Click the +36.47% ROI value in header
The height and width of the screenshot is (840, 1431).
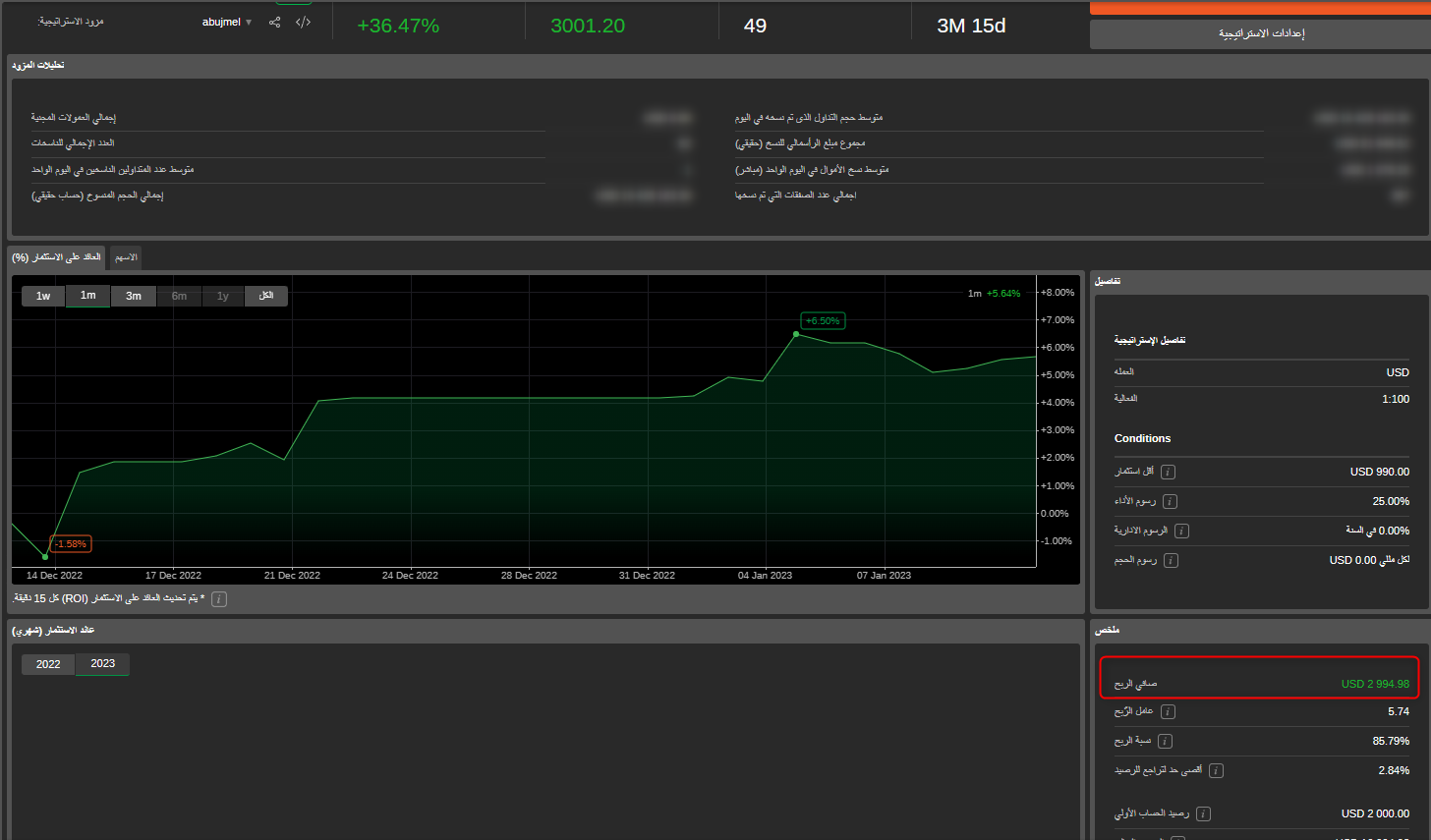(x=398, y=26)
